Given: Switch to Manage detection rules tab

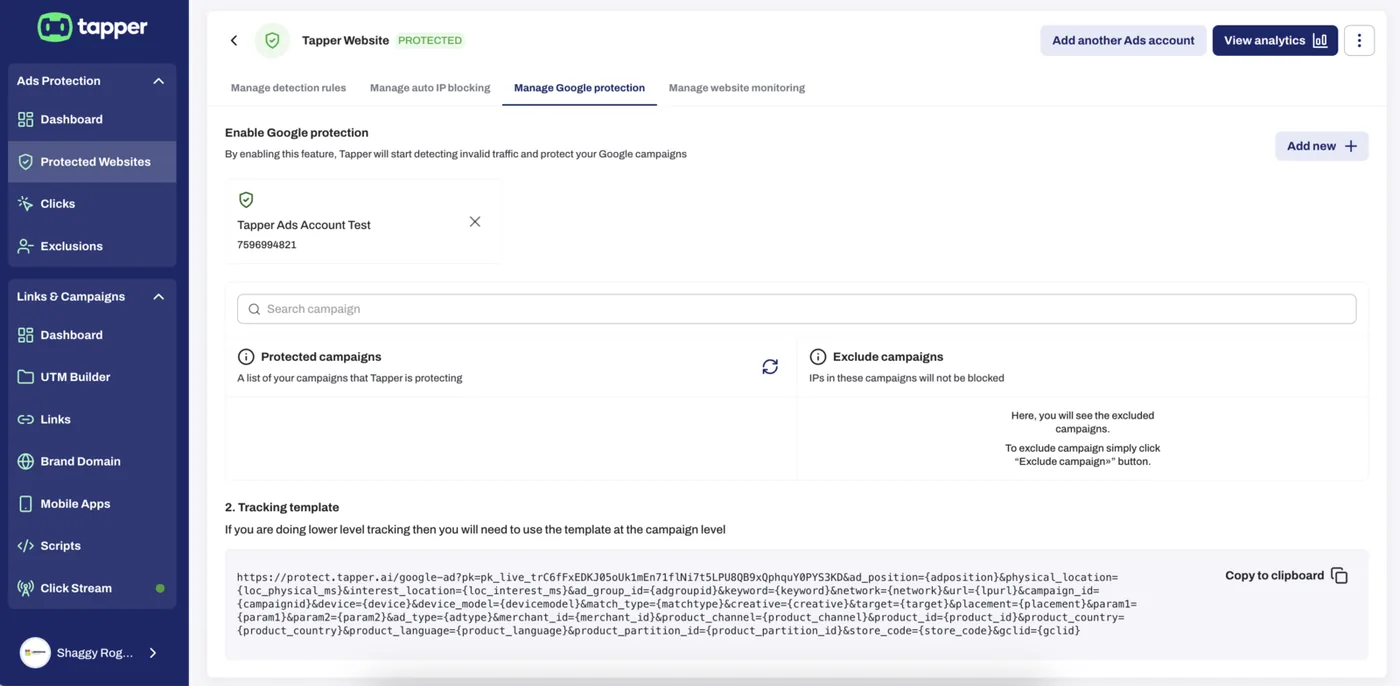Looking at the screenshot, I should tap(288, 88).
